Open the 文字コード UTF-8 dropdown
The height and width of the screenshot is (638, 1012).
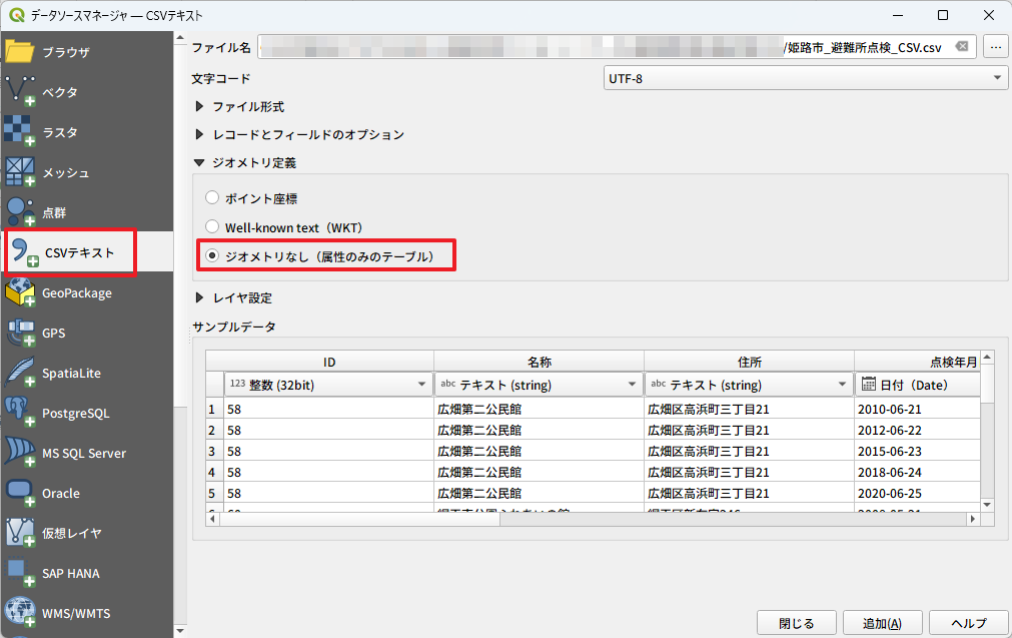[804, 79]
